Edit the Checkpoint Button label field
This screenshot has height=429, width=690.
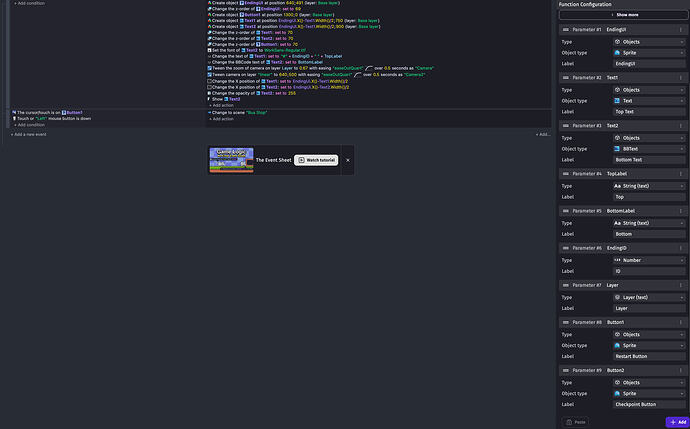click(649, 404)
